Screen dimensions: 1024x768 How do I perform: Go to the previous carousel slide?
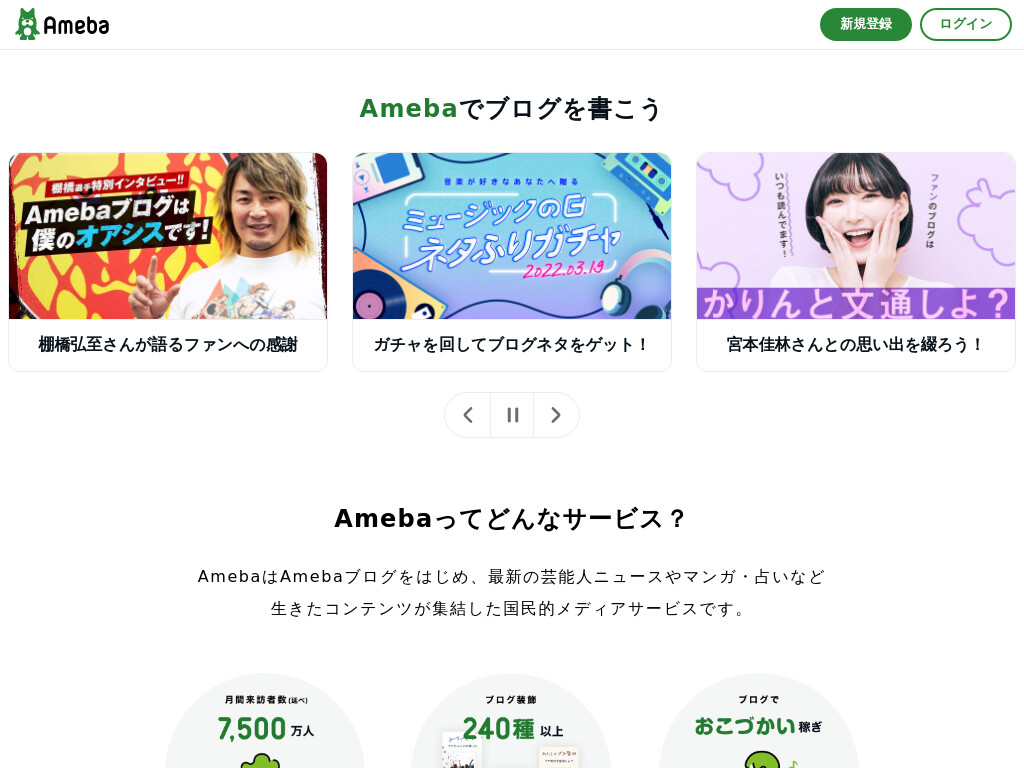[468, 415]
